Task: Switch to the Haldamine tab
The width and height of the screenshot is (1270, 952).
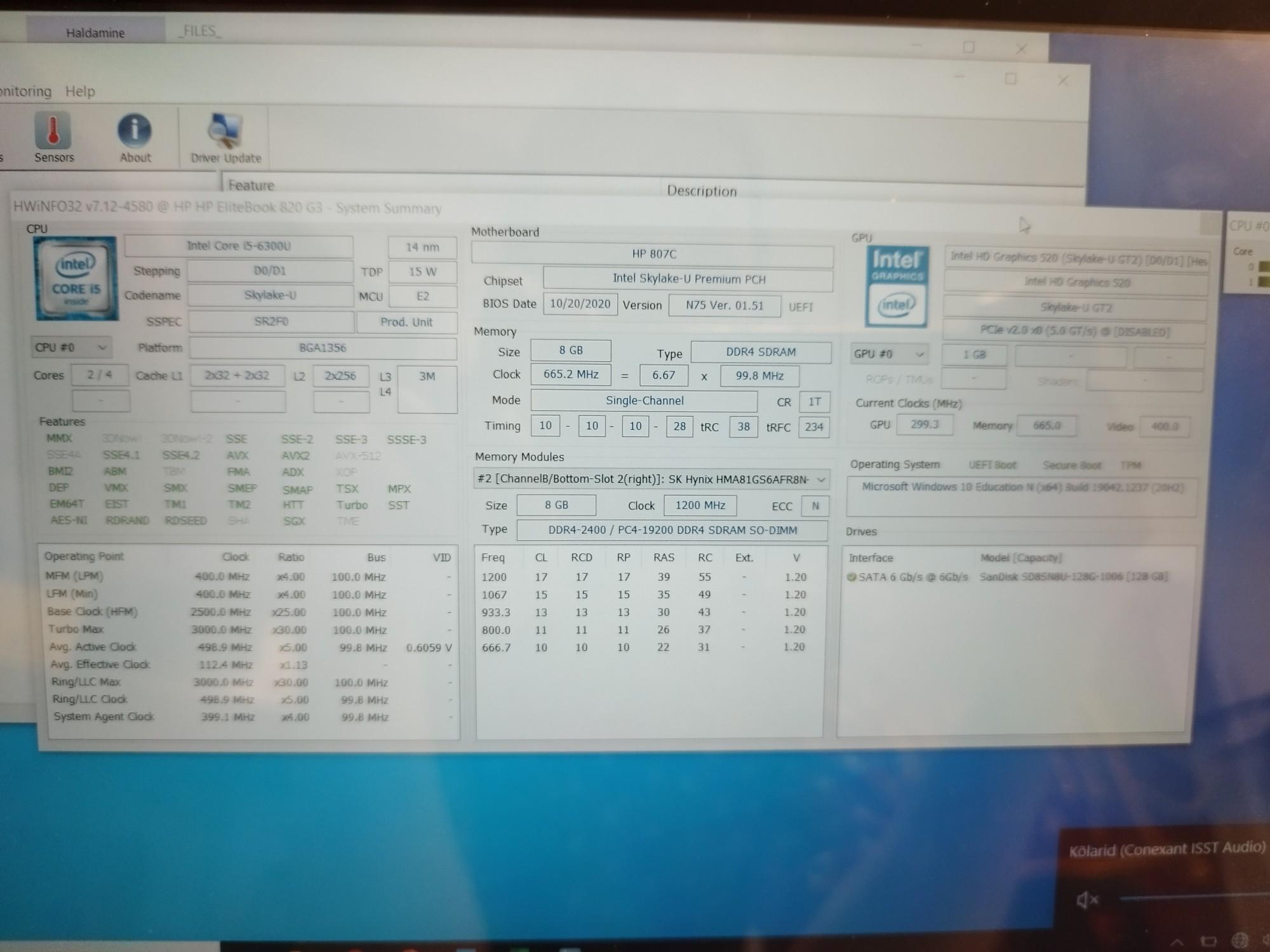Action: [95, 32]
